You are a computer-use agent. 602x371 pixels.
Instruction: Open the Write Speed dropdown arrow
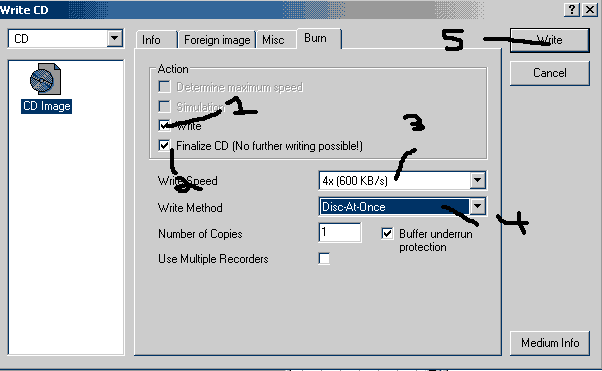pos(478,180)
